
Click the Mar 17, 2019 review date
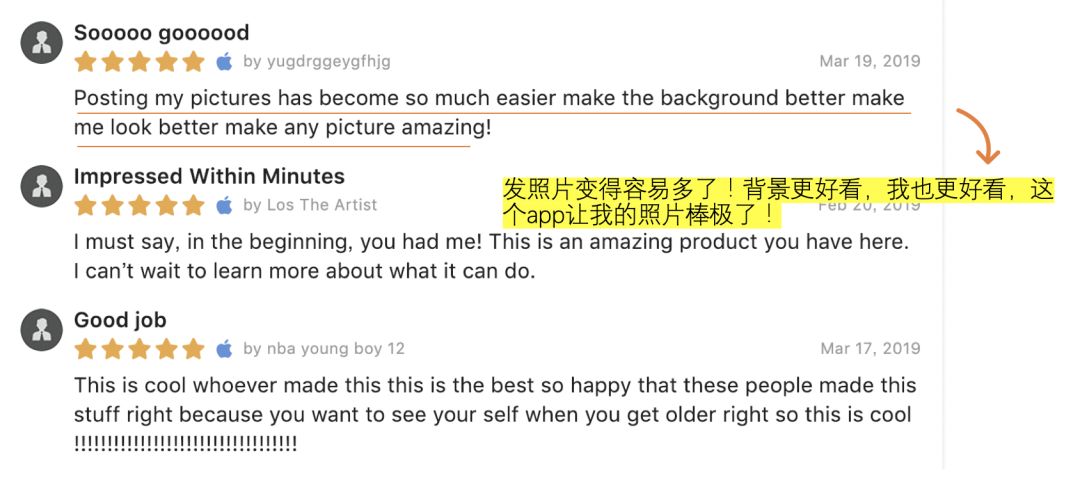[869, 349]
